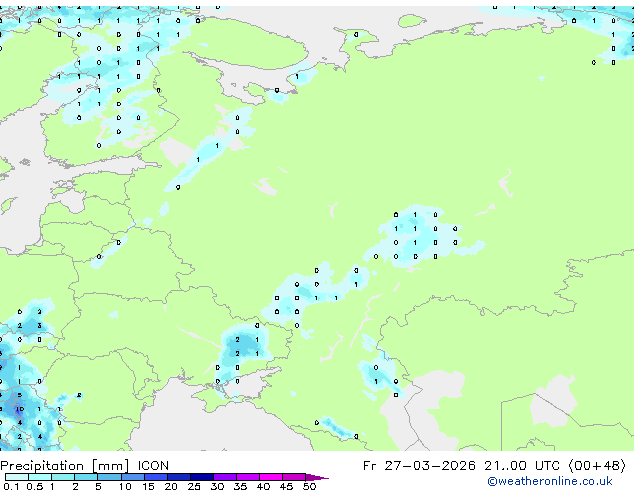Click the lightest 0.1–0.5 mm legend swatch
Viewport: 634px width, 490px height.
[x=17, y=477]
